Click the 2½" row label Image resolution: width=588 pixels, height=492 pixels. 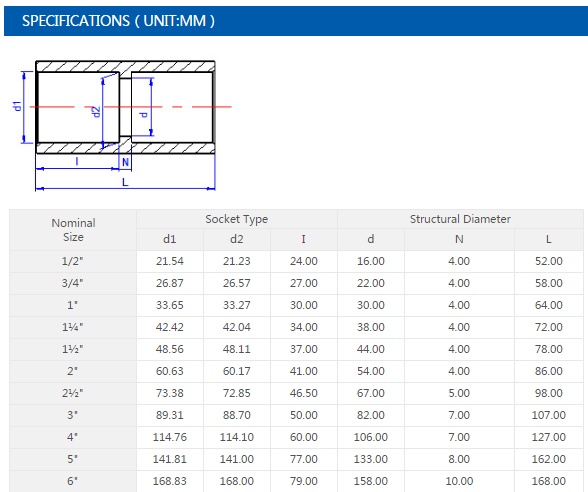point(73,393)
